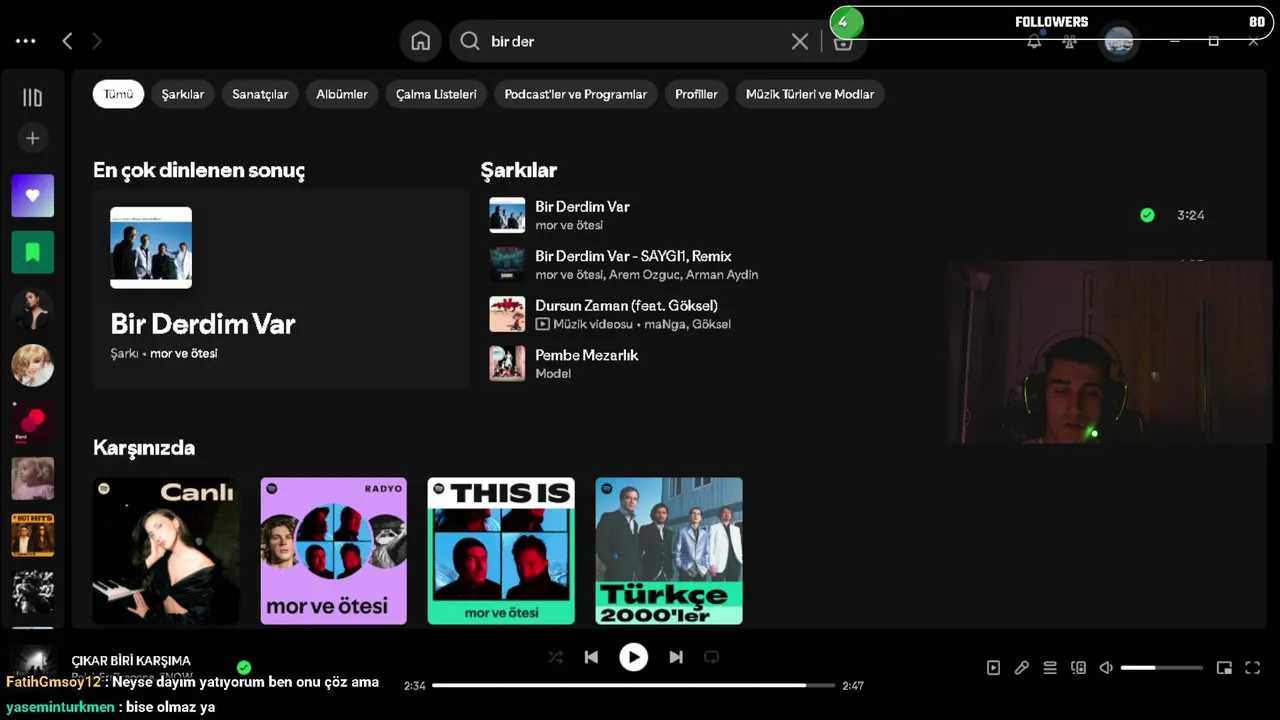Screen dimensions: 1280x720
Task: Open the Browse icon beside the search bar
Action: 843,42
